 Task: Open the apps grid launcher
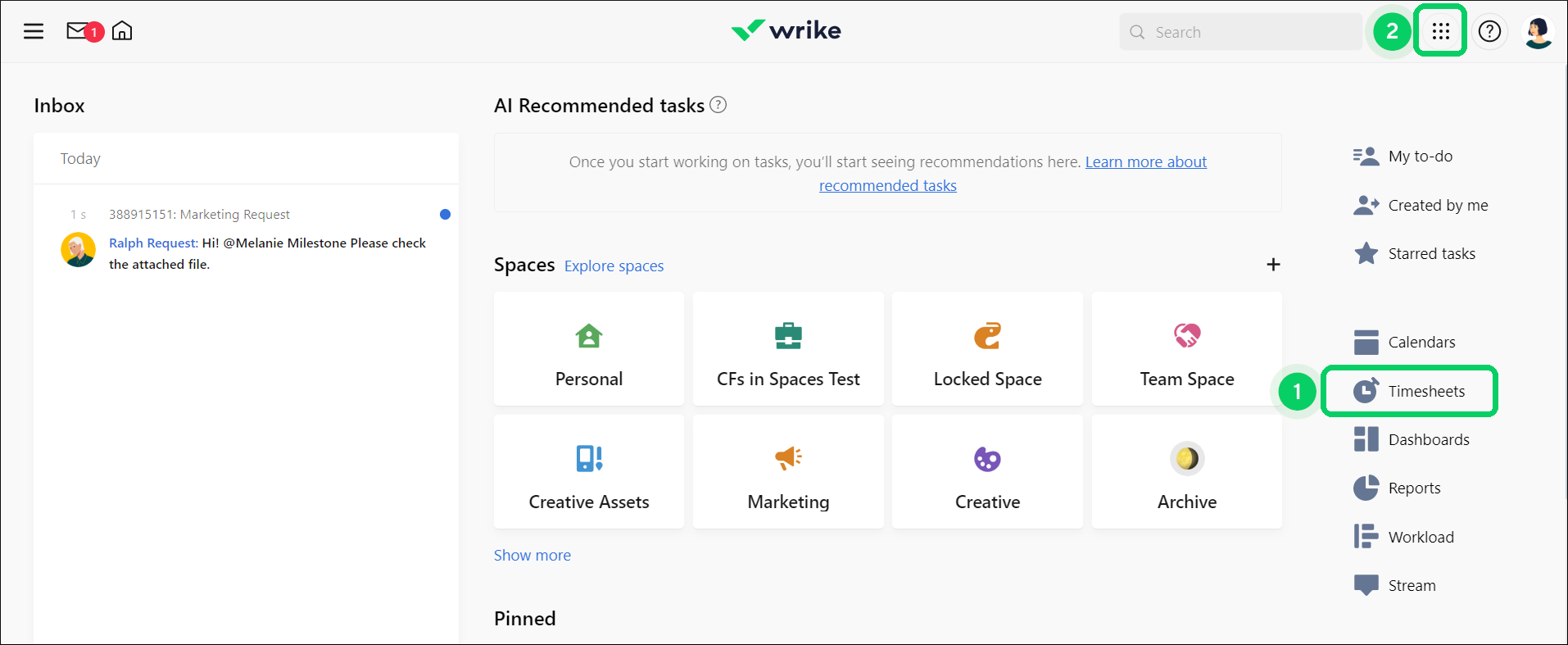point(1440,32)
